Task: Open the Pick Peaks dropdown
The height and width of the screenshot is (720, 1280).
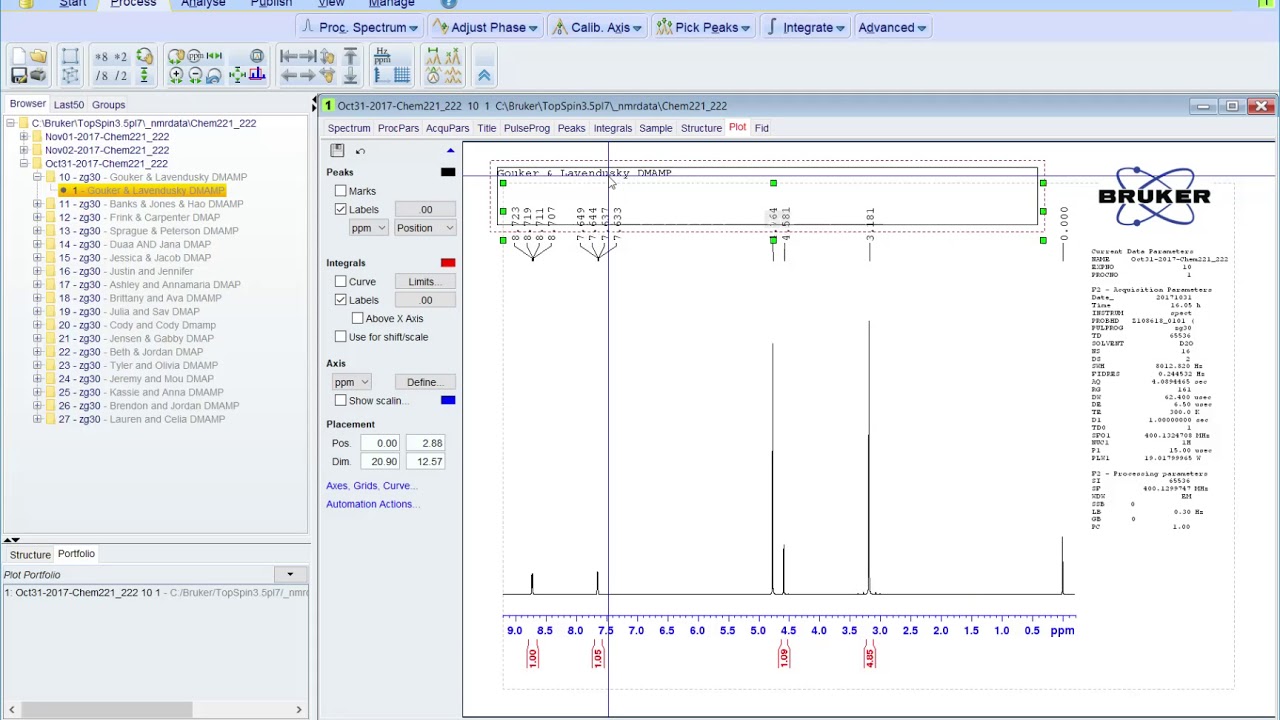Action: pos(704,27)
